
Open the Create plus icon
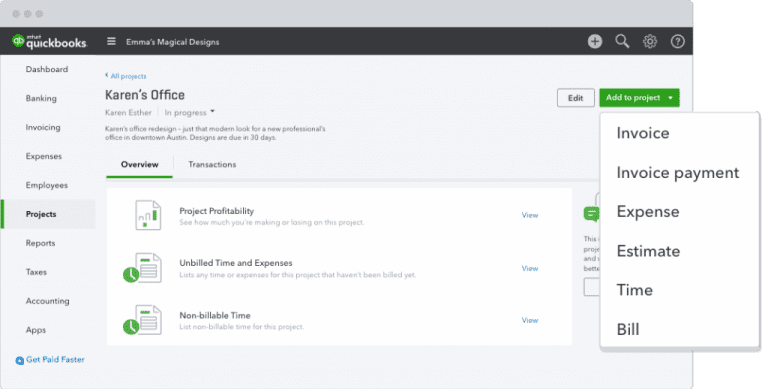(595, 42)
